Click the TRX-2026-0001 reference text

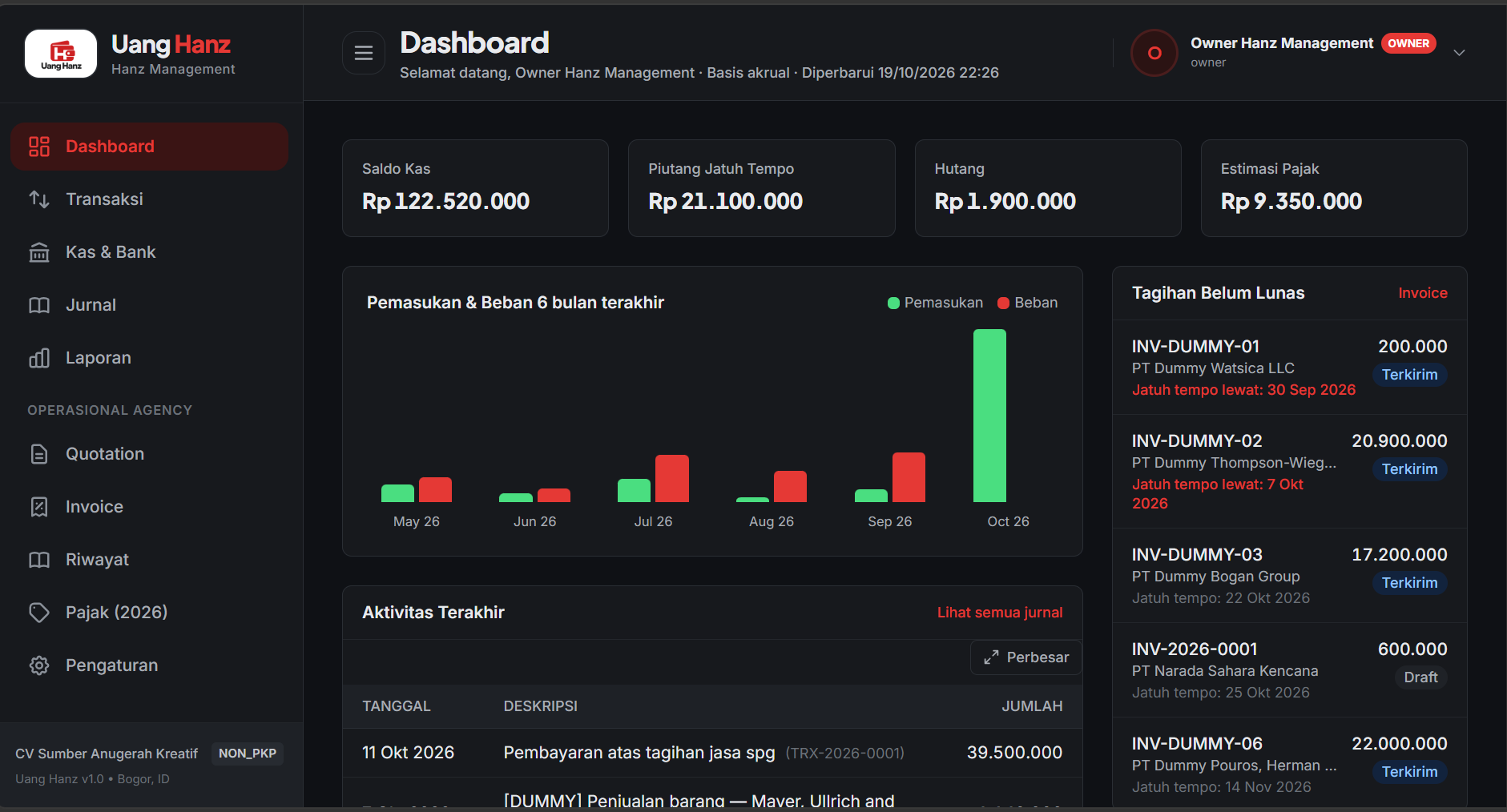(844, 754)
